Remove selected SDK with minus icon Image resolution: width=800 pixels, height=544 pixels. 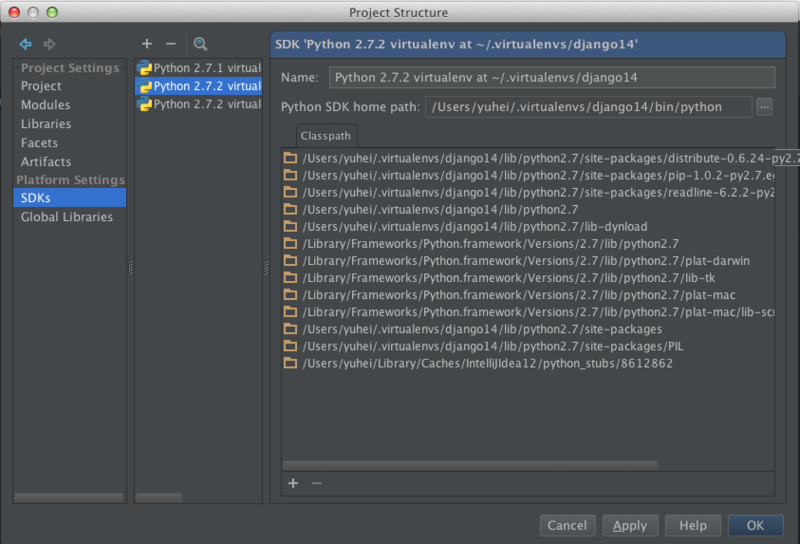[171, 44]
